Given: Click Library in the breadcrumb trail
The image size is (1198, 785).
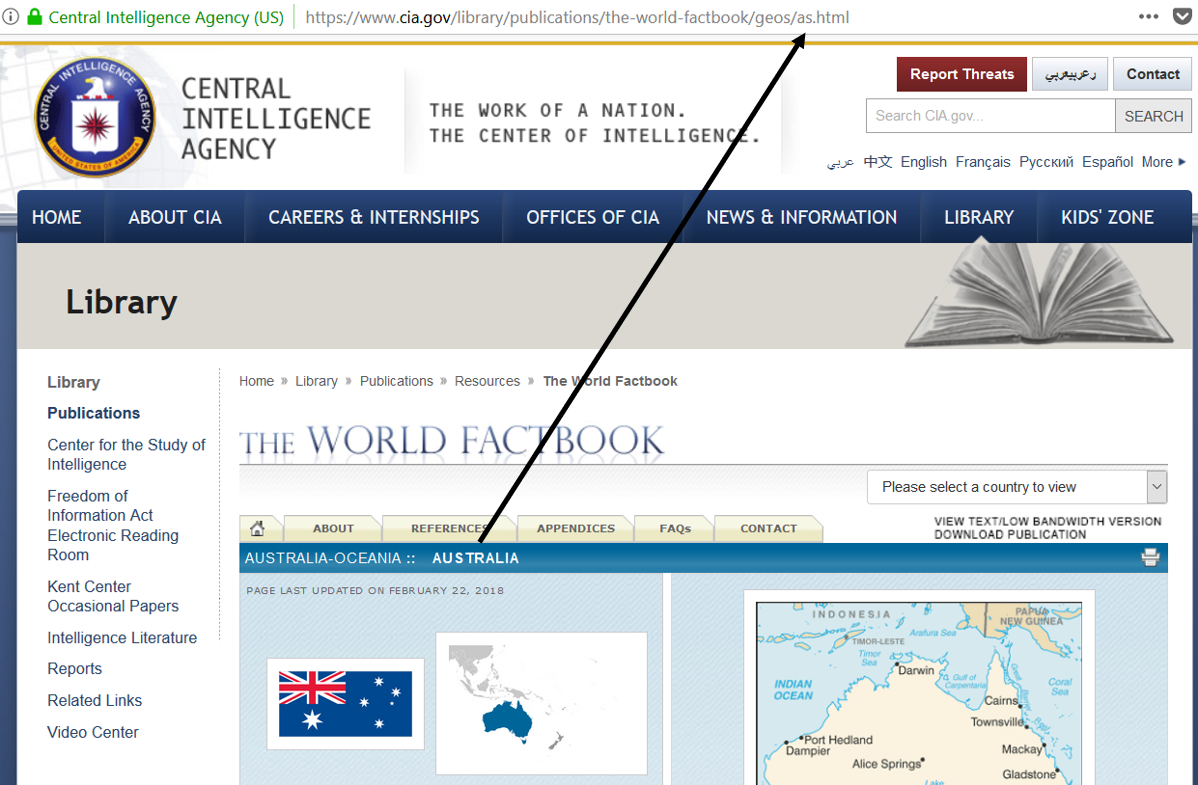Looking at the screenshot, I should [x=316, y=381].
